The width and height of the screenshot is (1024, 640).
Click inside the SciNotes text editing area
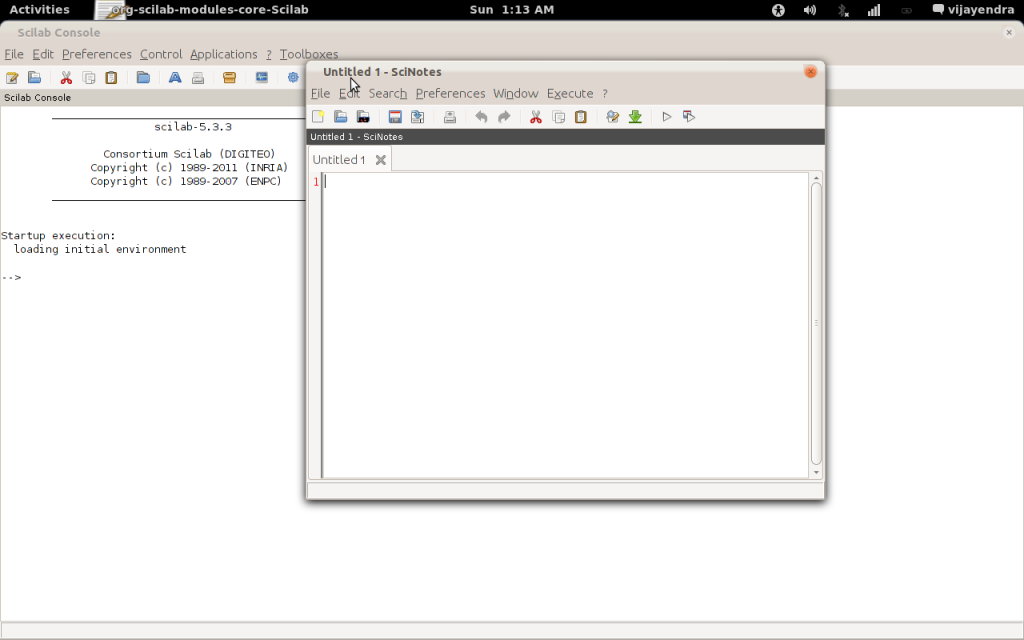tap(566, 325)
